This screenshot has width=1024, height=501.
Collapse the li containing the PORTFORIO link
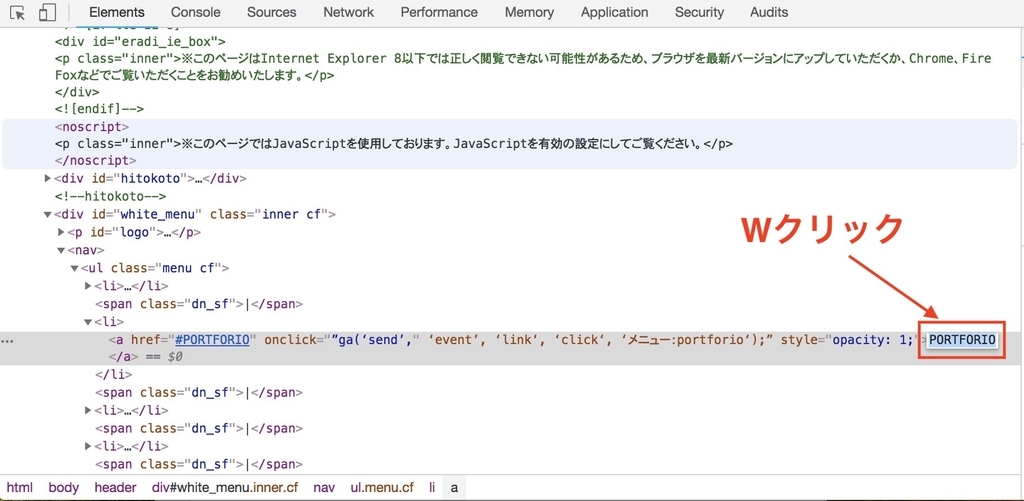tap(88, 321)
